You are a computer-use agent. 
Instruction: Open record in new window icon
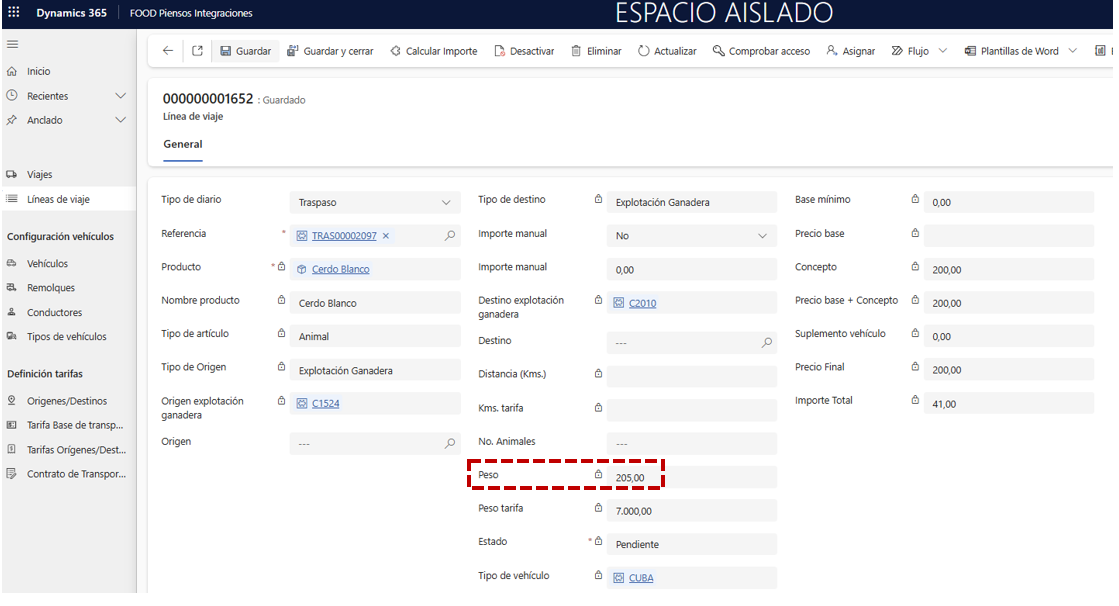click(x=197, y=51)
